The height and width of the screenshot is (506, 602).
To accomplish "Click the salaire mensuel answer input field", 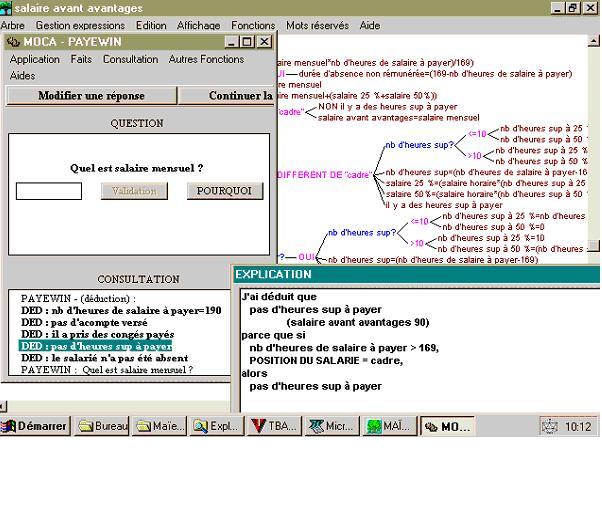I will [49, 191].
